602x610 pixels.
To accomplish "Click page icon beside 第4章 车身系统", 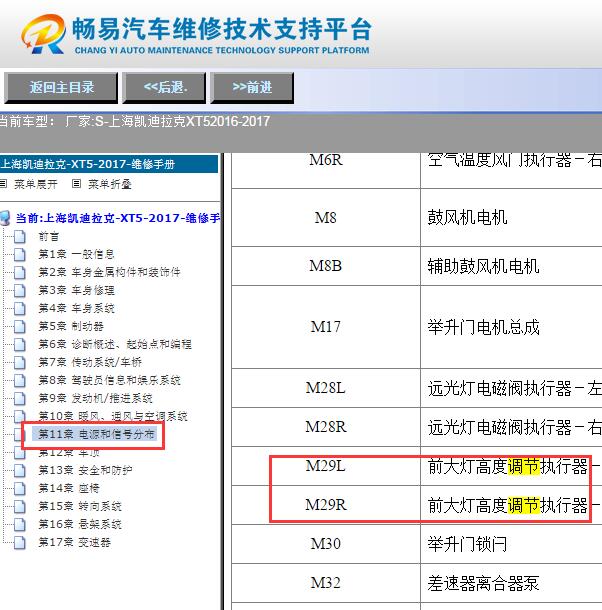I will [x=19, y=309].
